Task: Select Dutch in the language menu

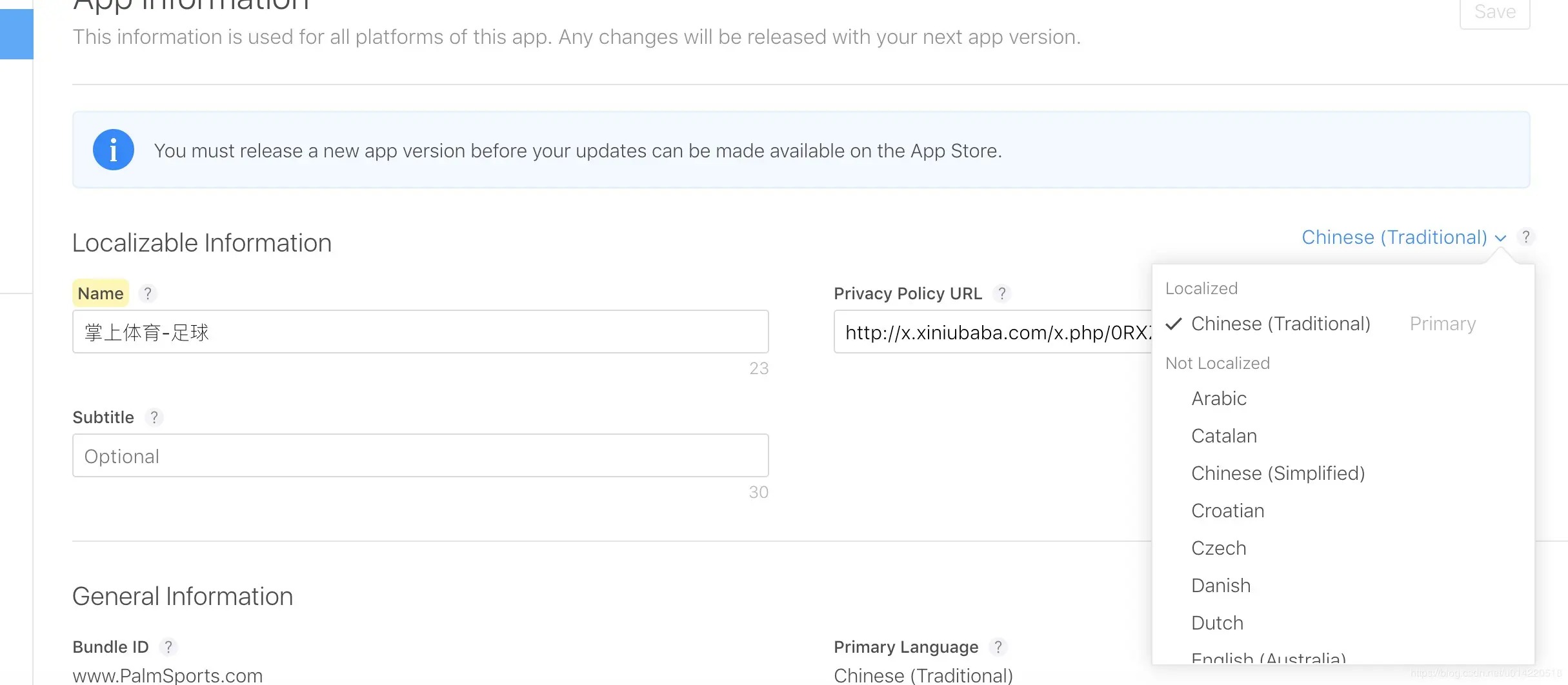Action: click(x=1217, y=623)
